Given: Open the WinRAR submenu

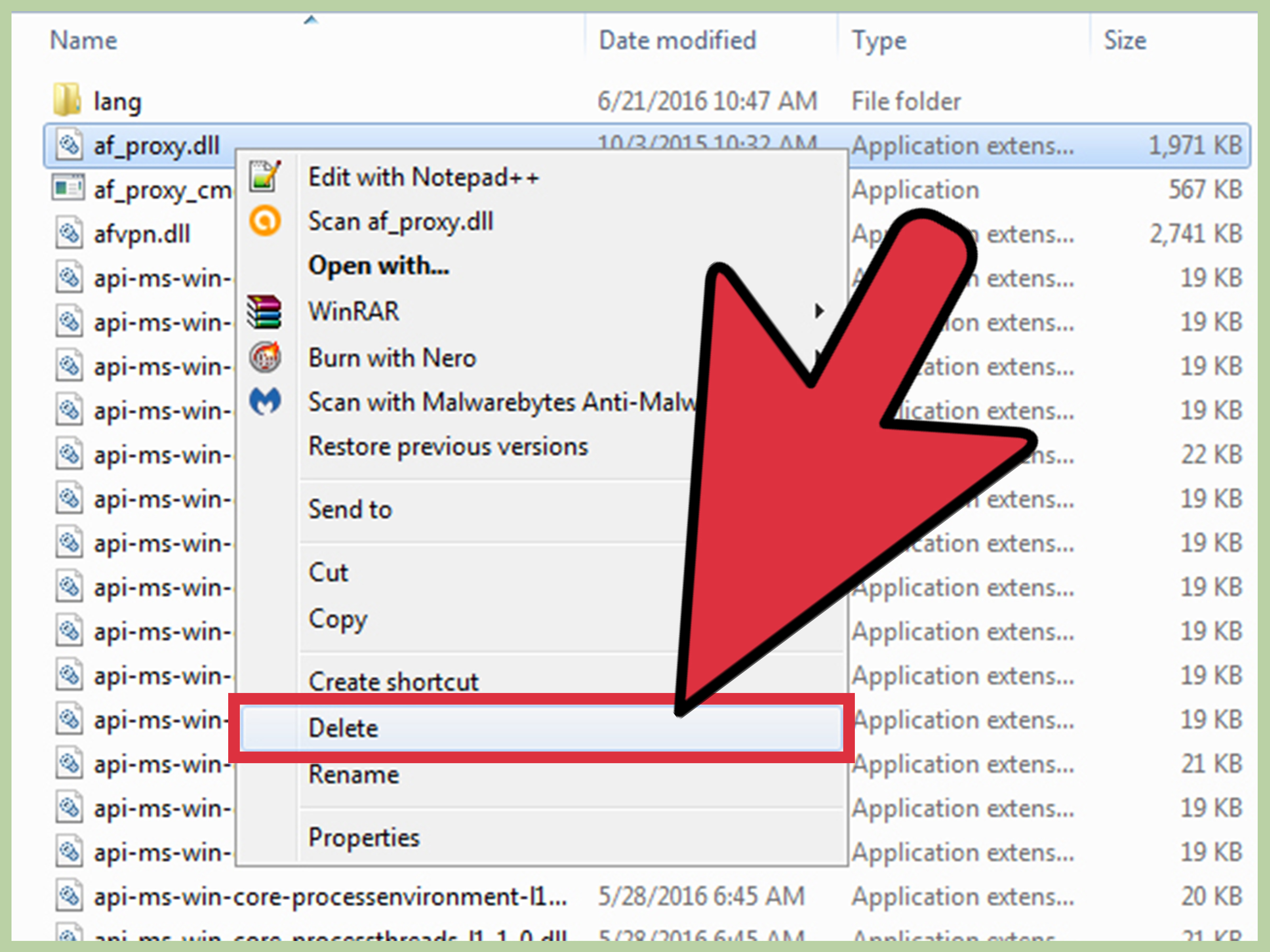Looking at the screenshot, I should click(x=541, y=311).
